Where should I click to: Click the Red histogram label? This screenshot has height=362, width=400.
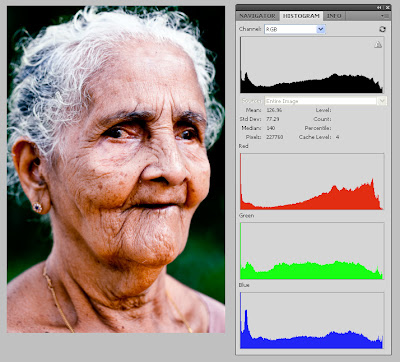pyautogui.click(x=244, y=146)
